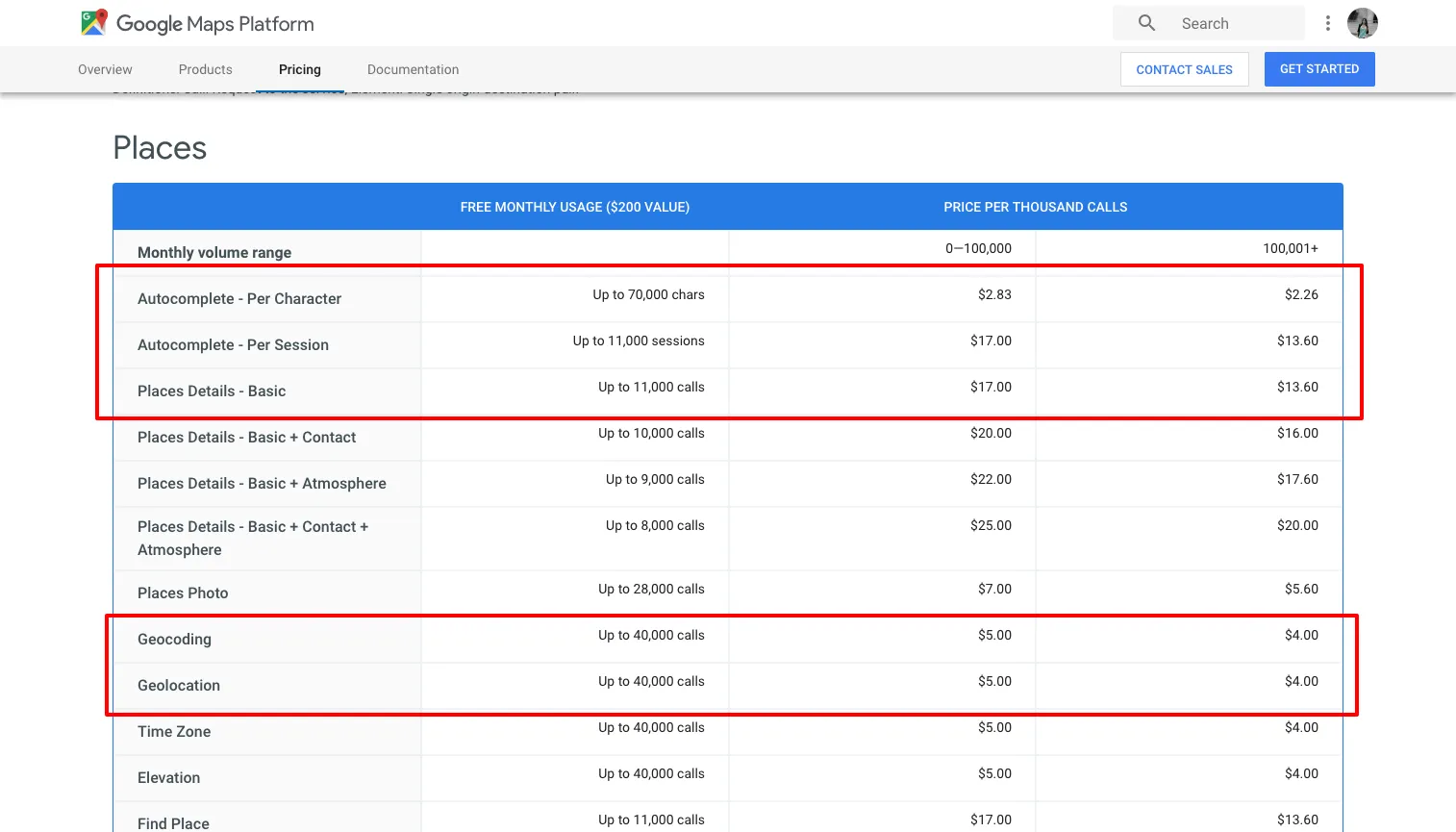Switch to the Documentation tab

(414, 69)
